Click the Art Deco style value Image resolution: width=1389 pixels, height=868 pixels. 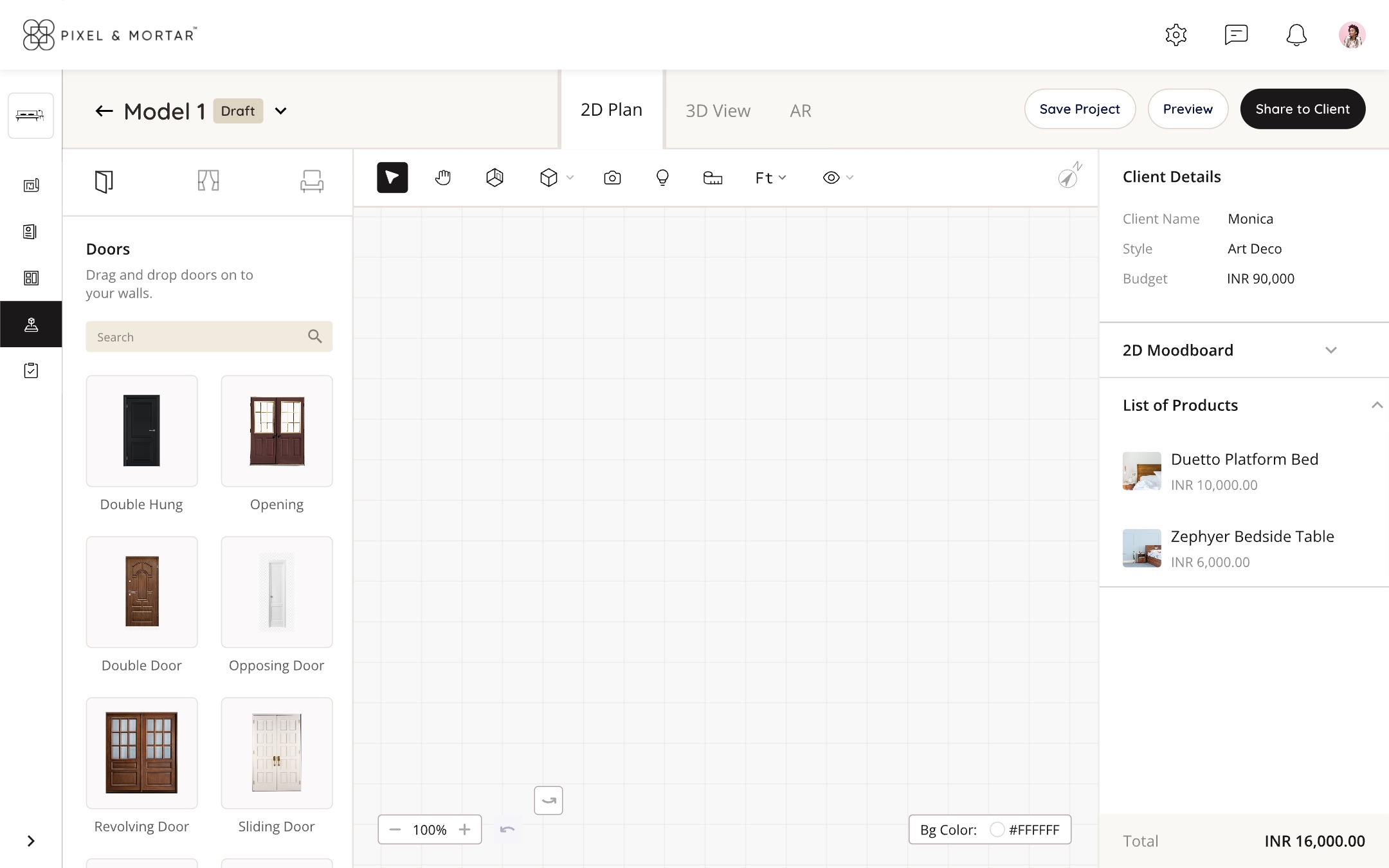point(1255,249)
